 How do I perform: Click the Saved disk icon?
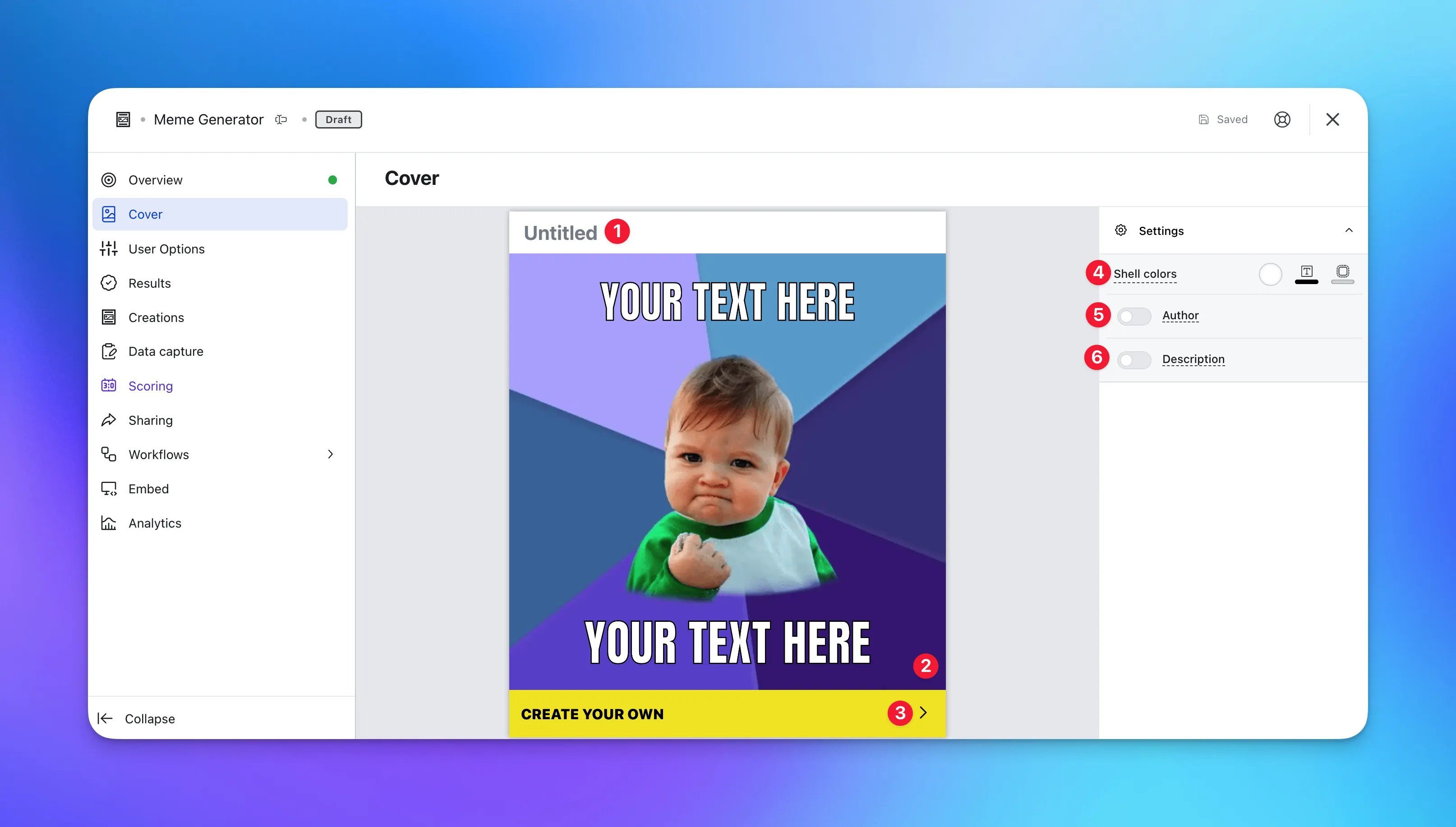coord(1203,119)
